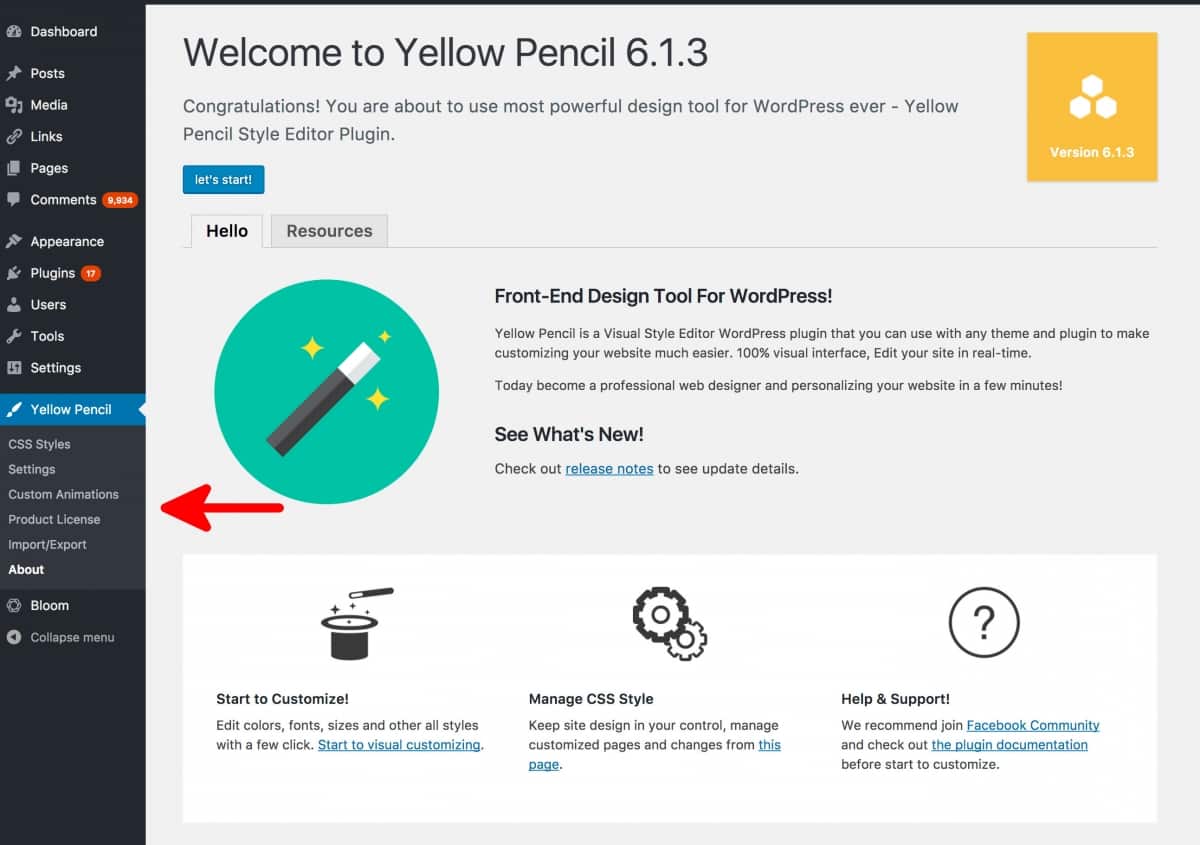Open Appearance using the brush icon

[x=15, y=241]
